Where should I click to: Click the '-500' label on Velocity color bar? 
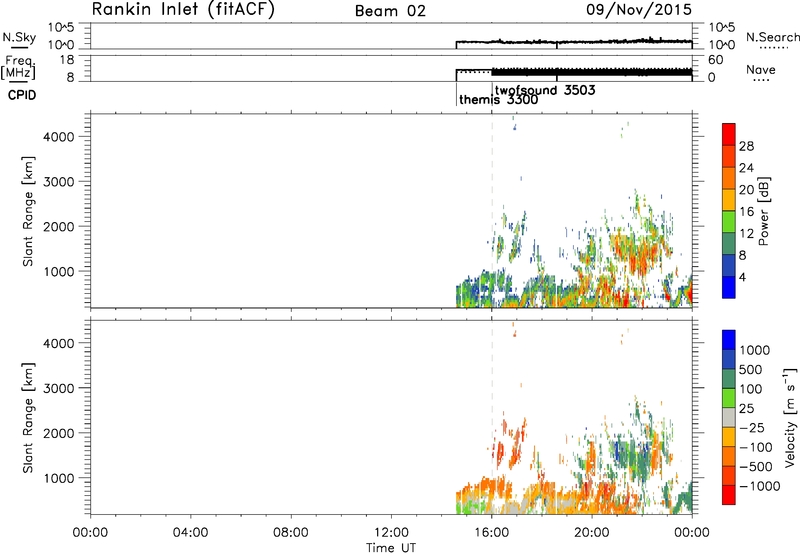[x=756, y=466]
